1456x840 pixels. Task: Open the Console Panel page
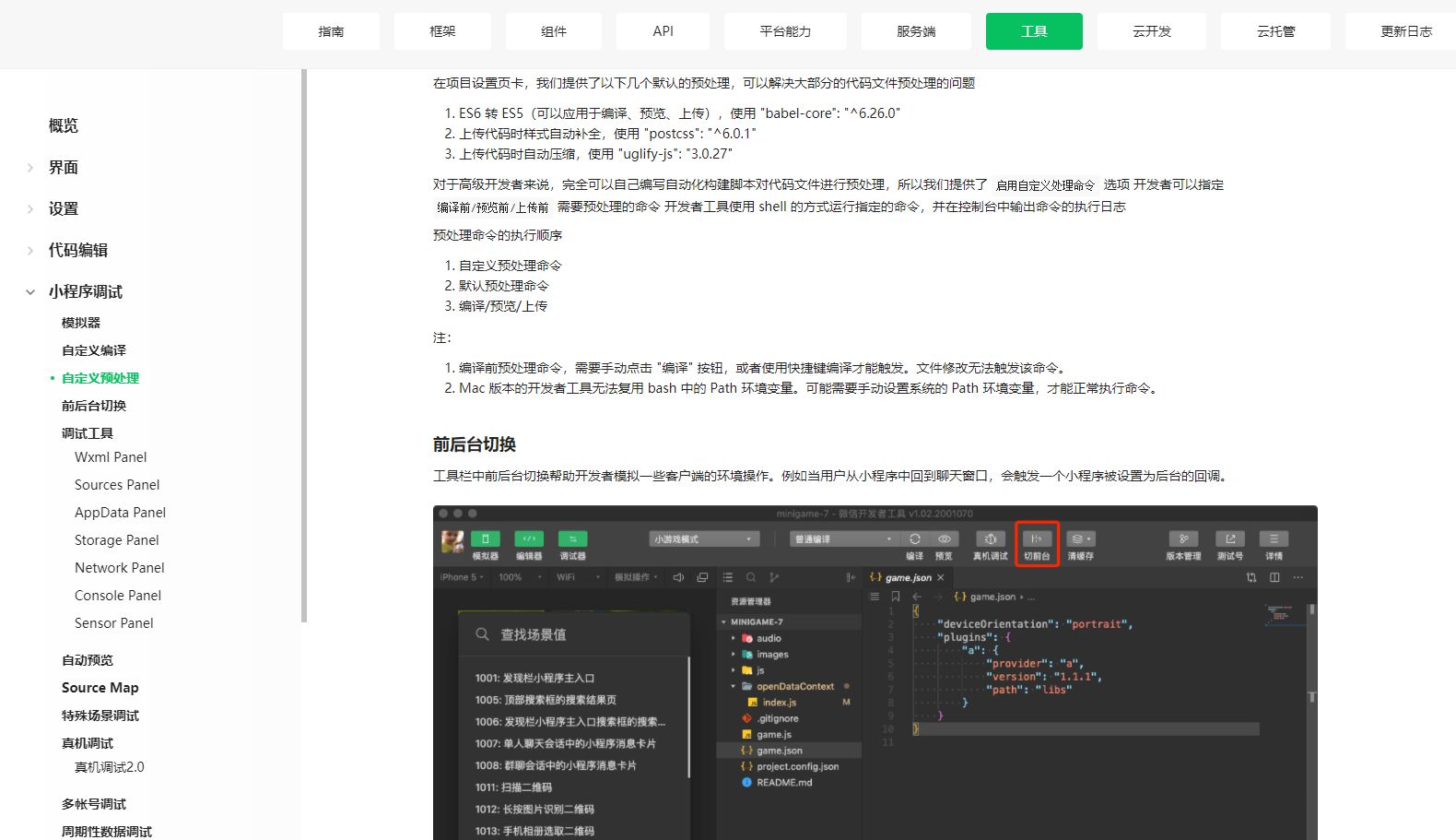118,596
